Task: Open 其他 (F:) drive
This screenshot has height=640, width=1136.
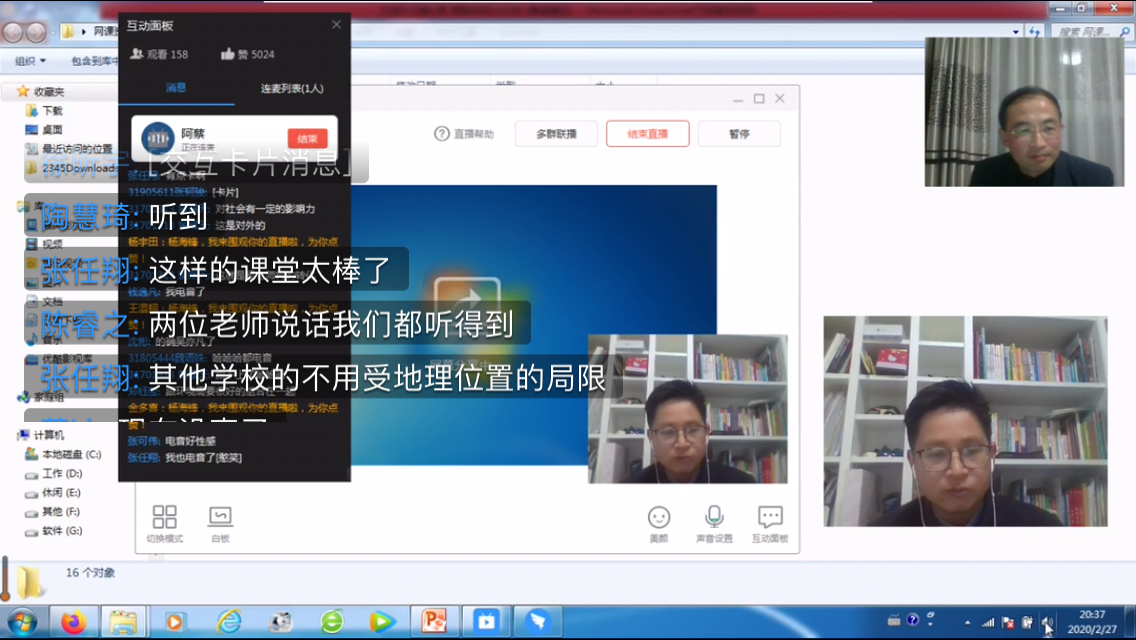Action: coord(53,512)
